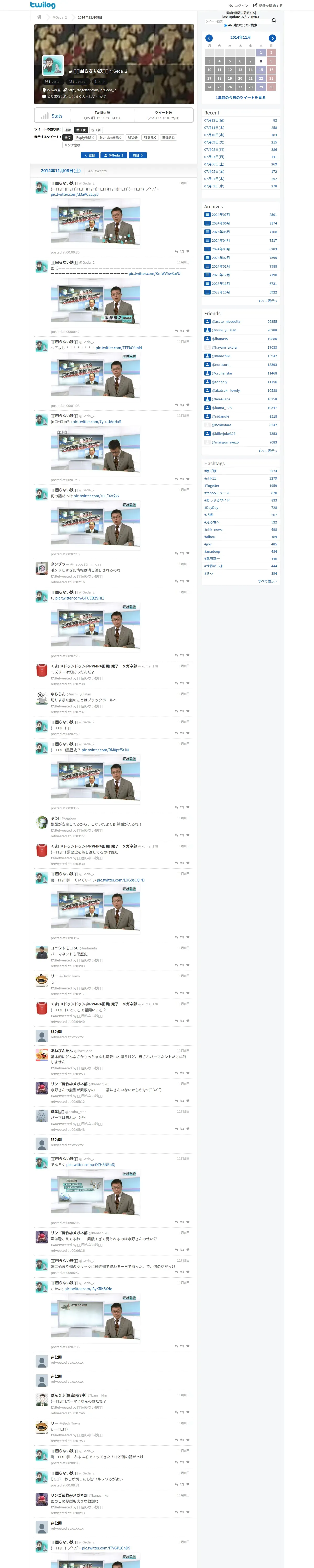Set sort order to 古→新
The height and width of the screenshot is (1568, 314).
96,130
